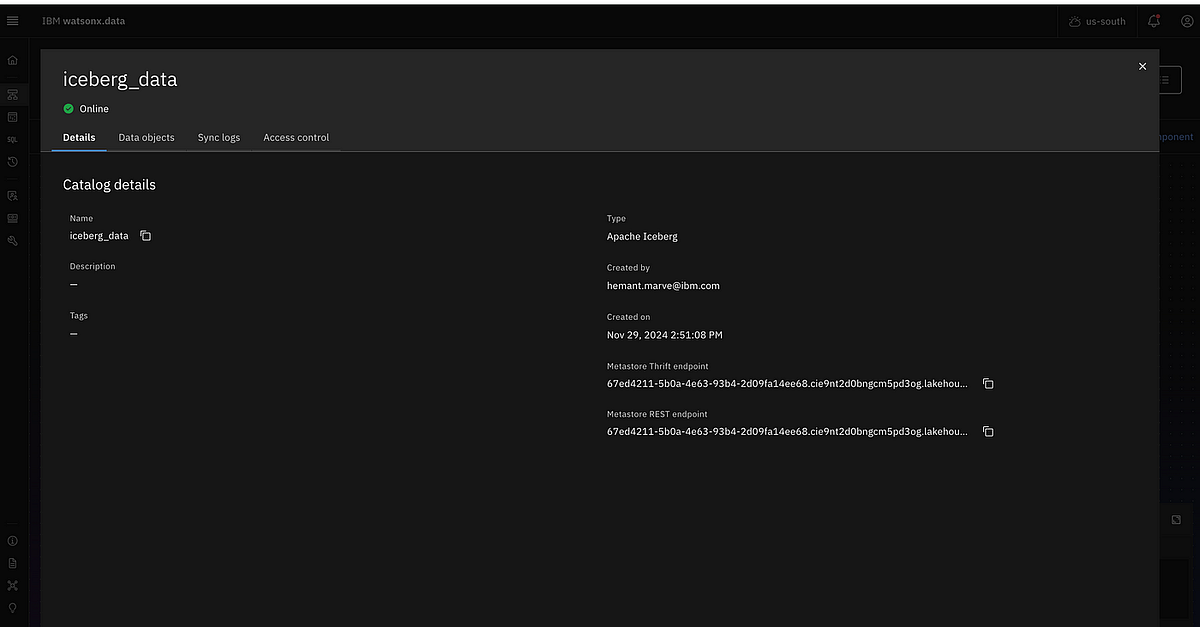Open the configurations wrench icon
This screenshot has width=1200, height=627.
13,240
